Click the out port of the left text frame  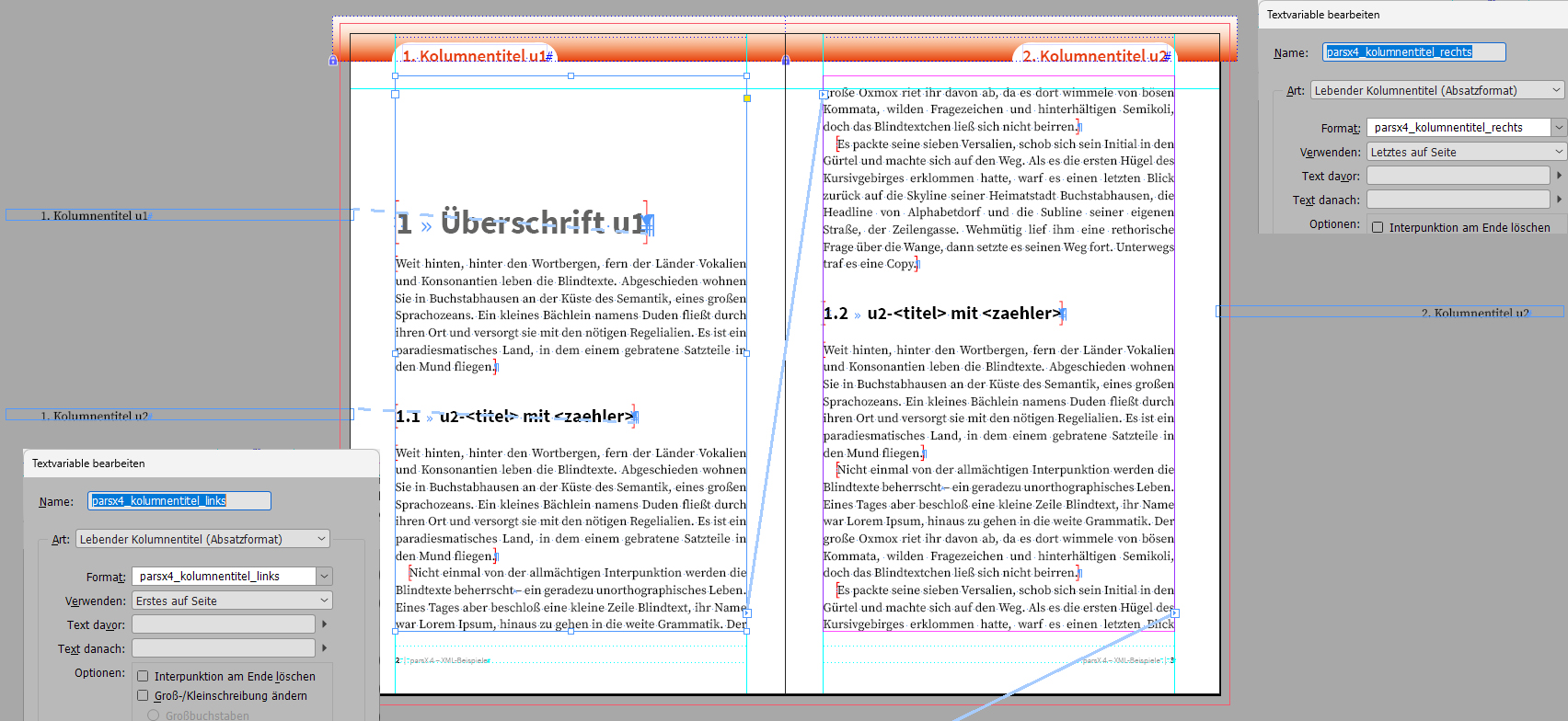point(747,612)
